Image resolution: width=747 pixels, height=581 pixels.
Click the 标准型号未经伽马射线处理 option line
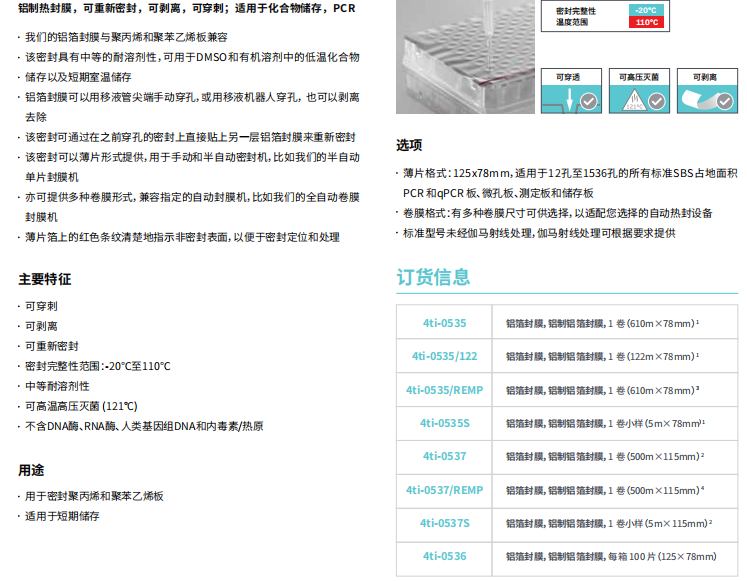coord(539,233)
